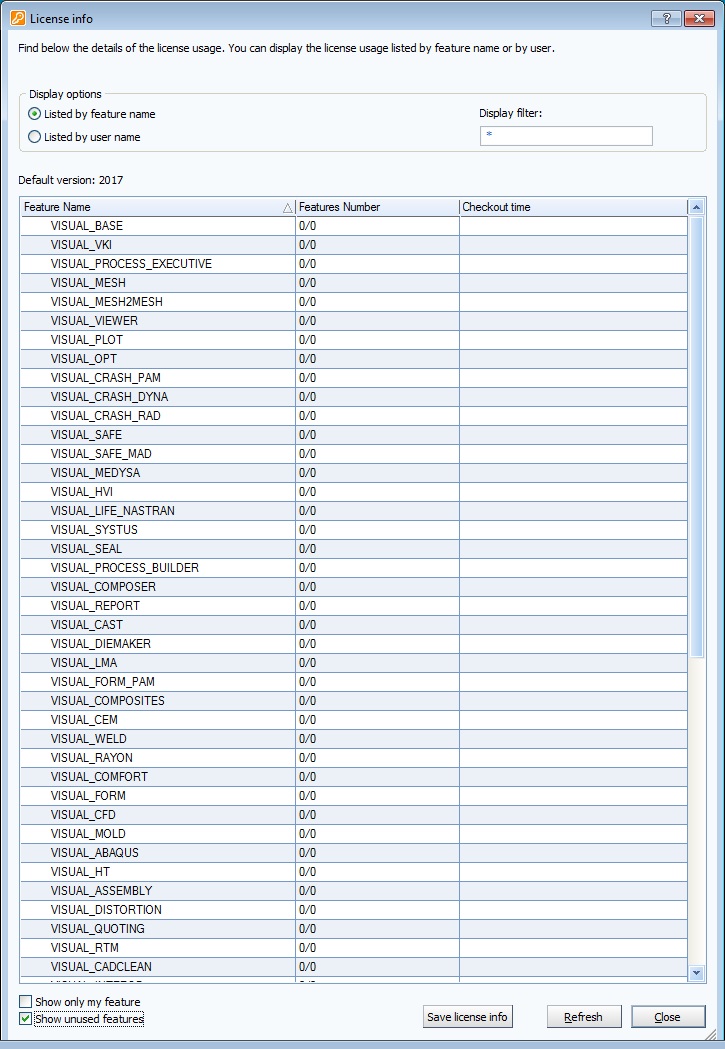This screenshot has width=725, height=1049.
Task: Select the VISUAL_CRASH_DYNA row
Action: [354, 397]
